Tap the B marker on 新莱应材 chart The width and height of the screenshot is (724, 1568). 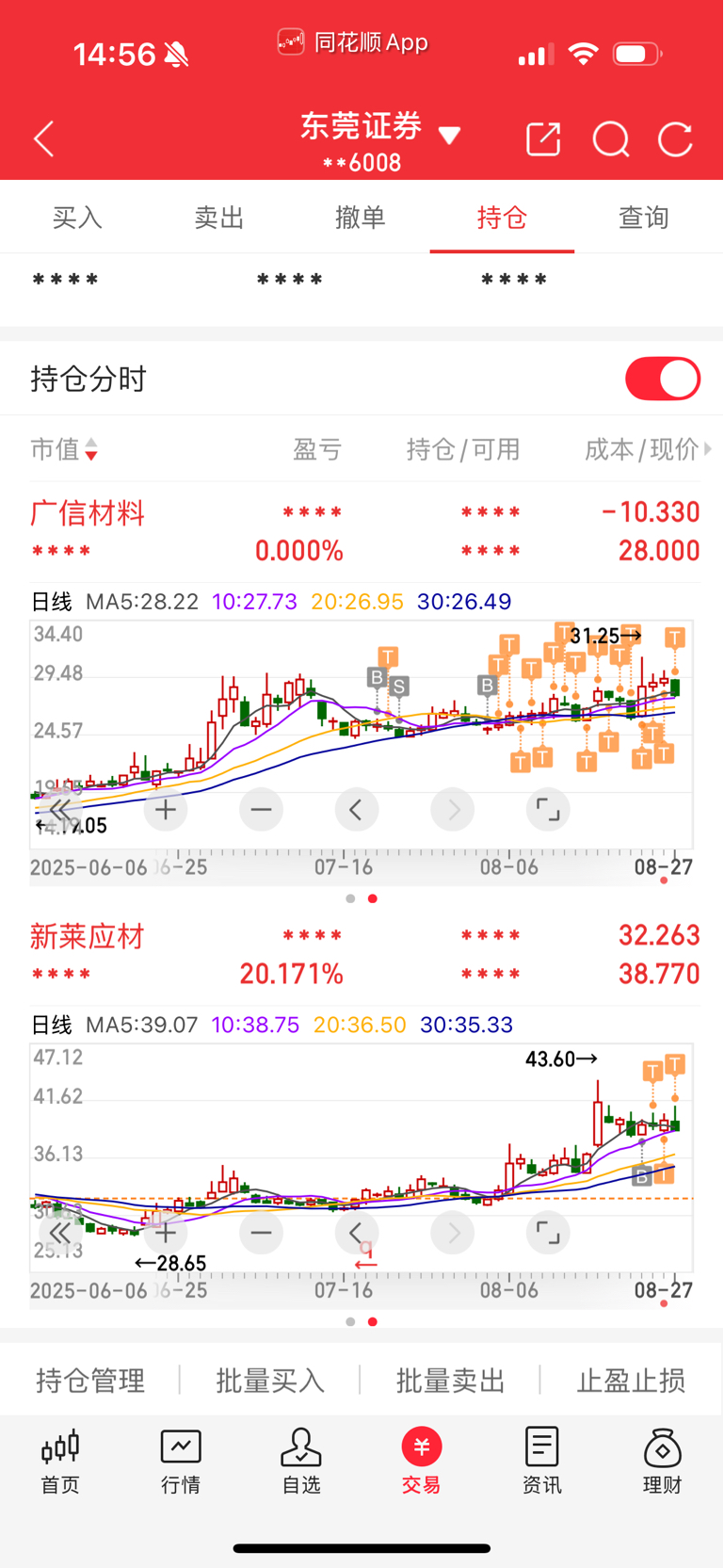(642, 1176)
